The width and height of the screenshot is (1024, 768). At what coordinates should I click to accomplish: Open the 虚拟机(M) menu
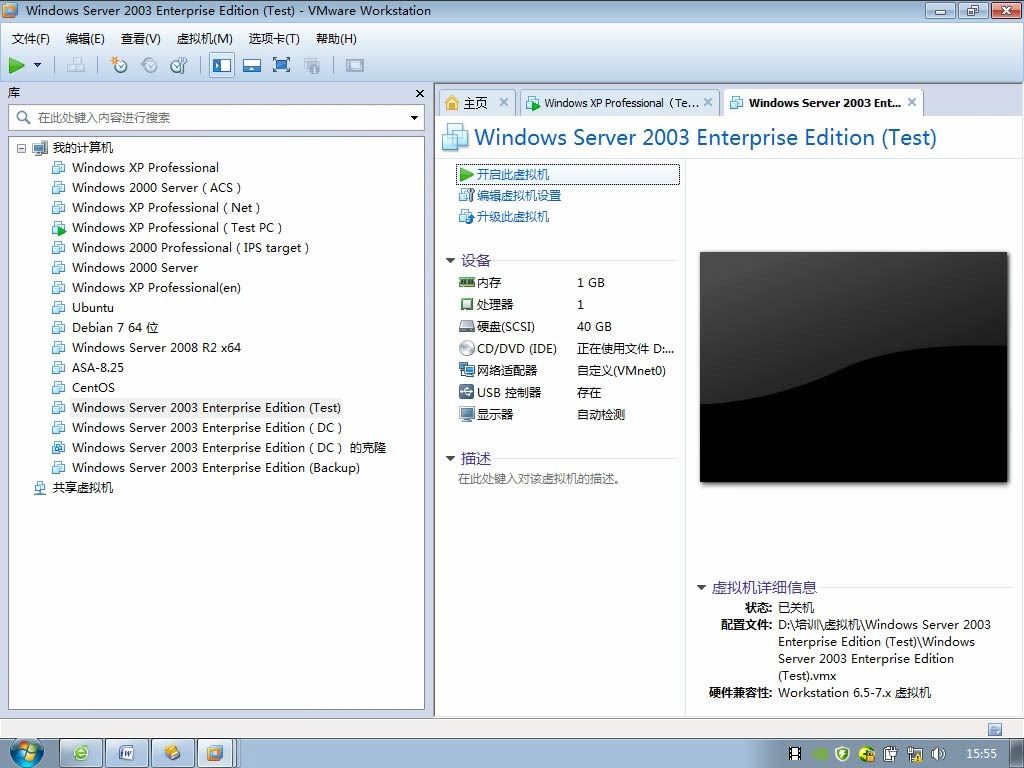pos(204,39)
